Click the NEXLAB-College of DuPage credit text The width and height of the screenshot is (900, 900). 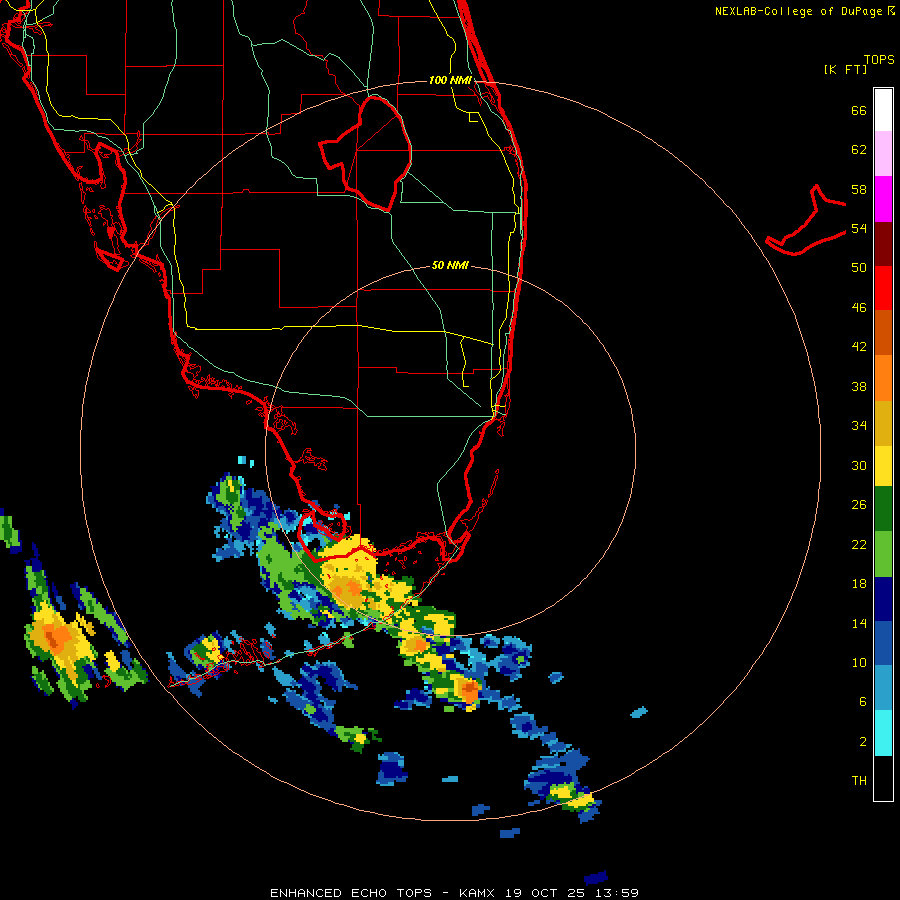pos(804,11)
